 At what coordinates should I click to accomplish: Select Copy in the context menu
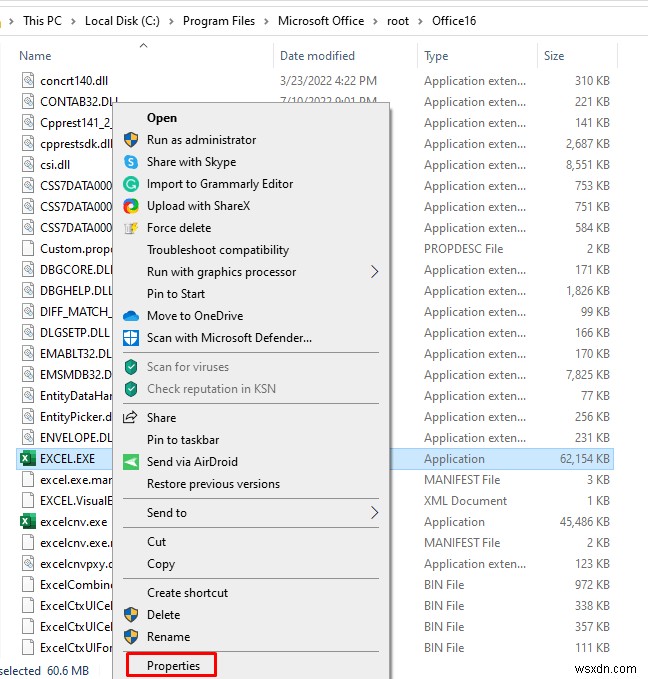(161, 564)
